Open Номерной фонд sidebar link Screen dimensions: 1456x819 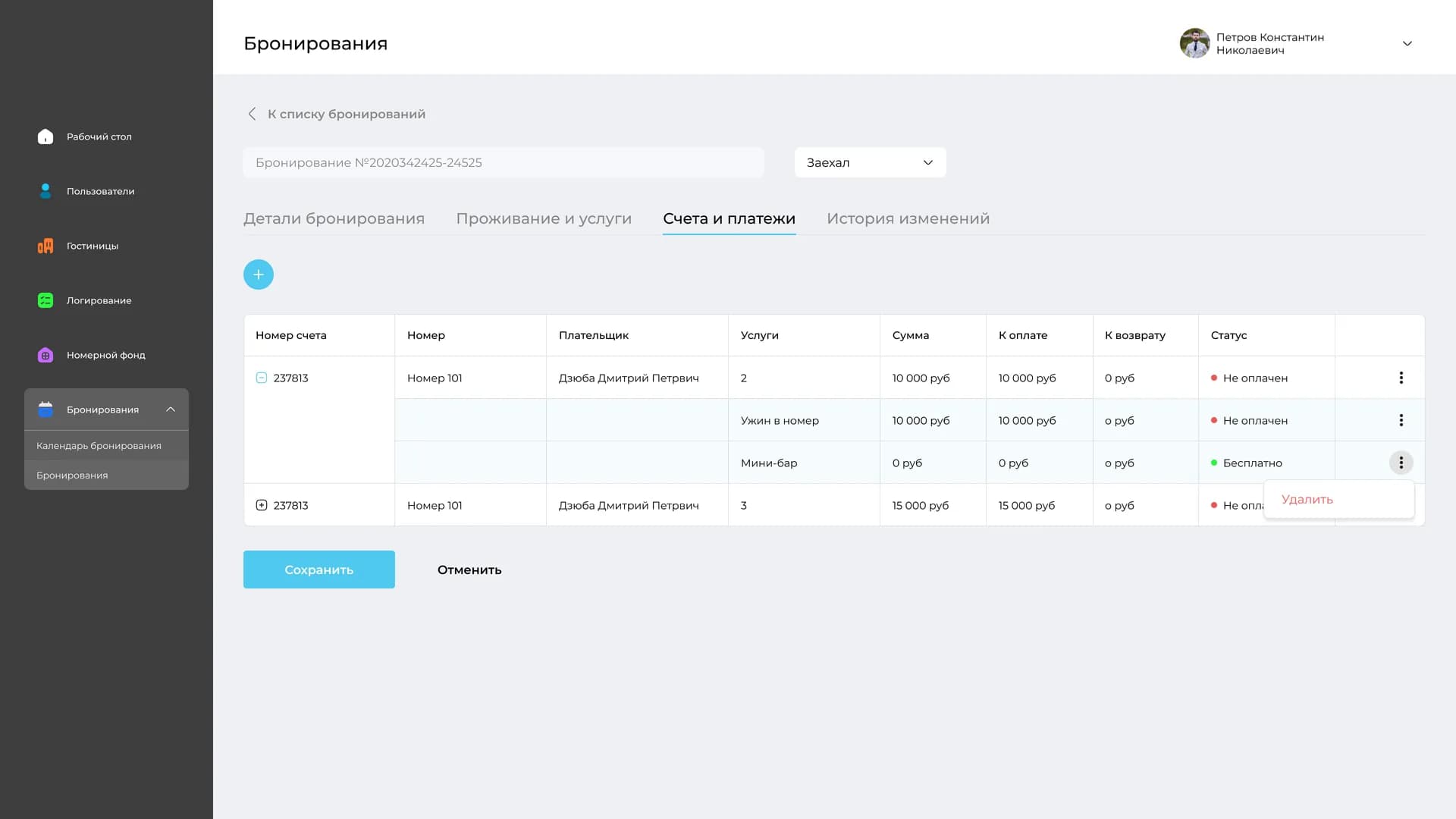(x=106, y=355)
